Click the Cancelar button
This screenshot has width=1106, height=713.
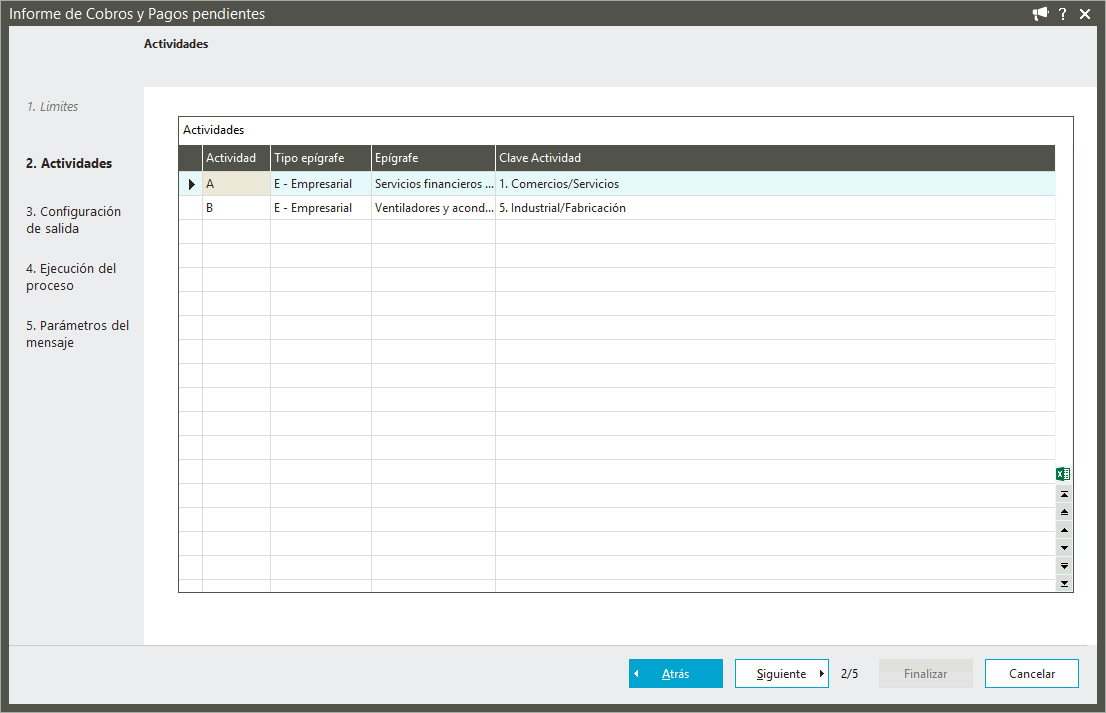coord(1031,674)
